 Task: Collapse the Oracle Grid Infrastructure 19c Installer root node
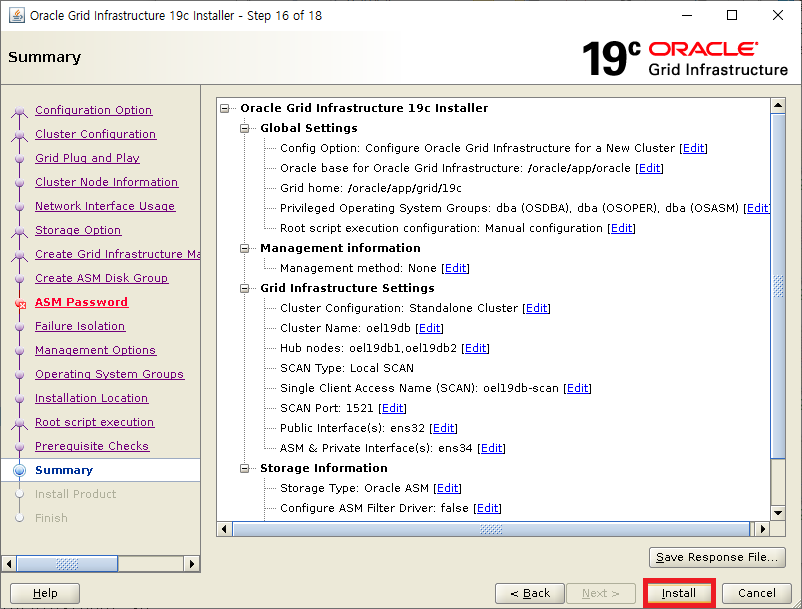tap(225, 108)
